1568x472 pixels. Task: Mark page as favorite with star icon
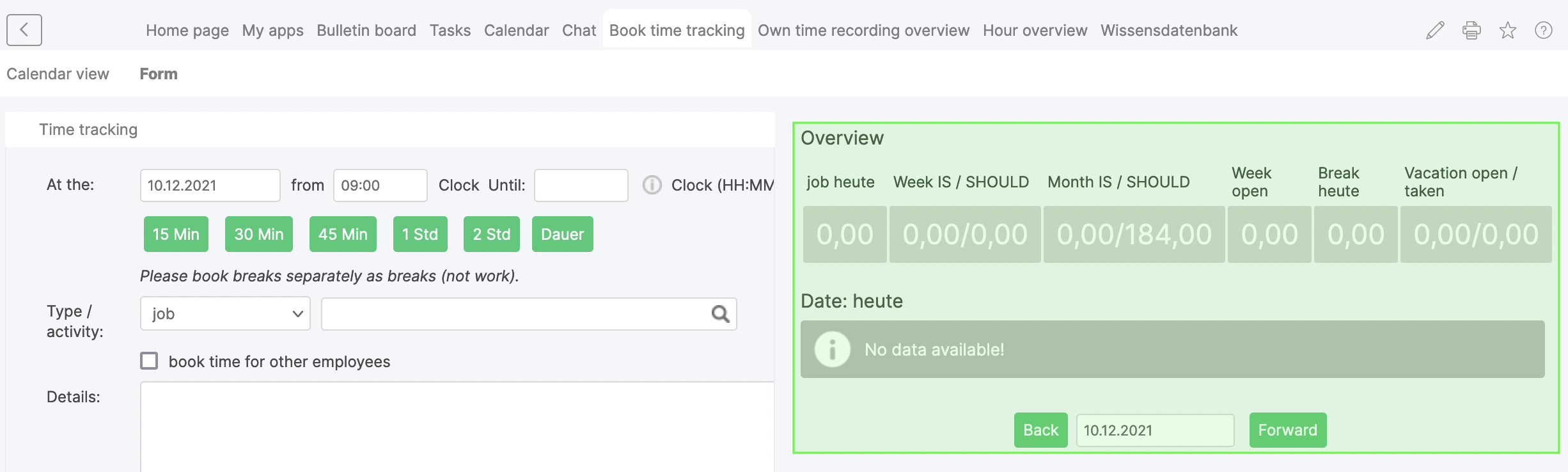[1507, 30]
